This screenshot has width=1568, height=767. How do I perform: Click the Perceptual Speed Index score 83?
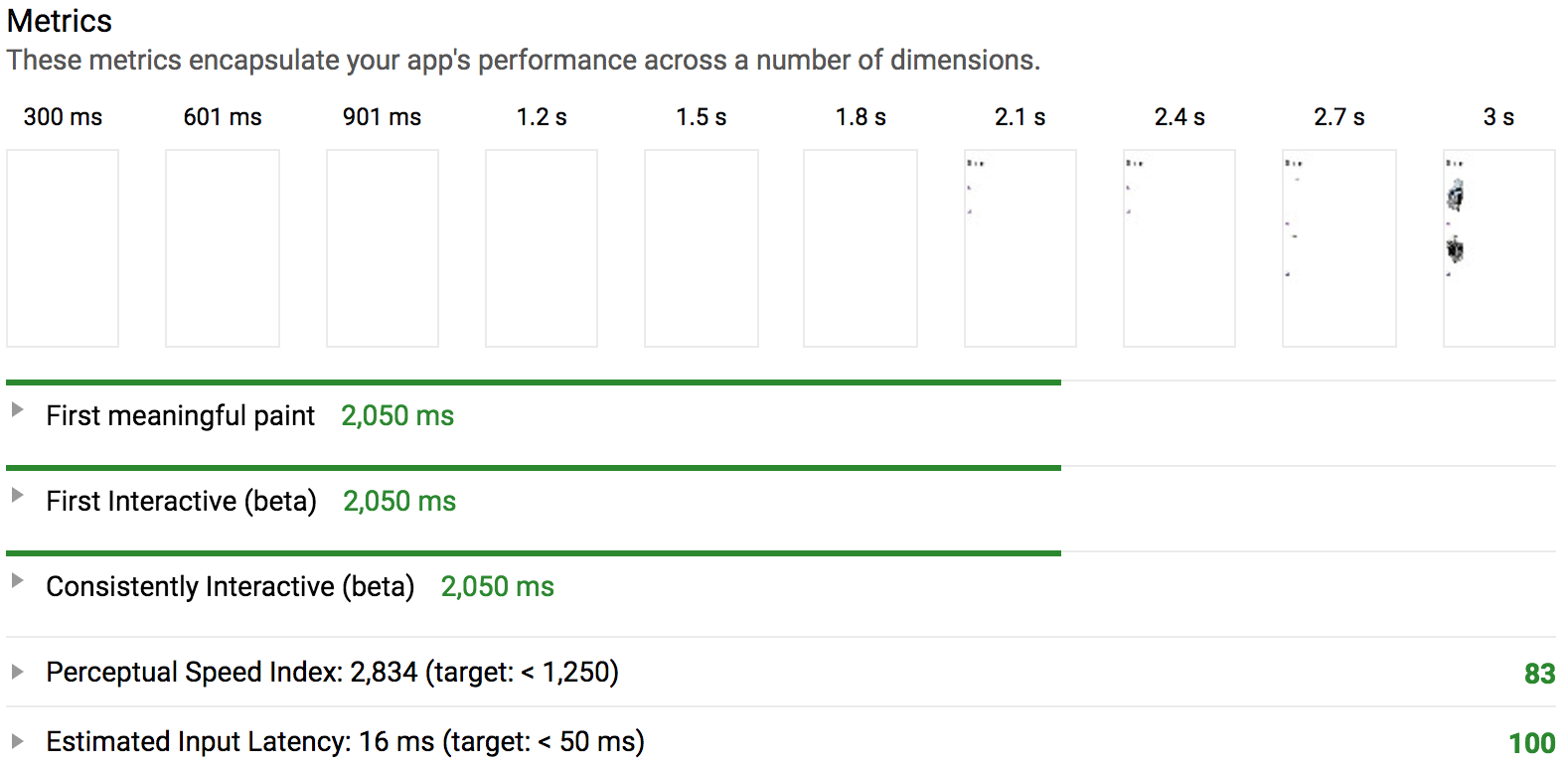tap(1539, 674)
